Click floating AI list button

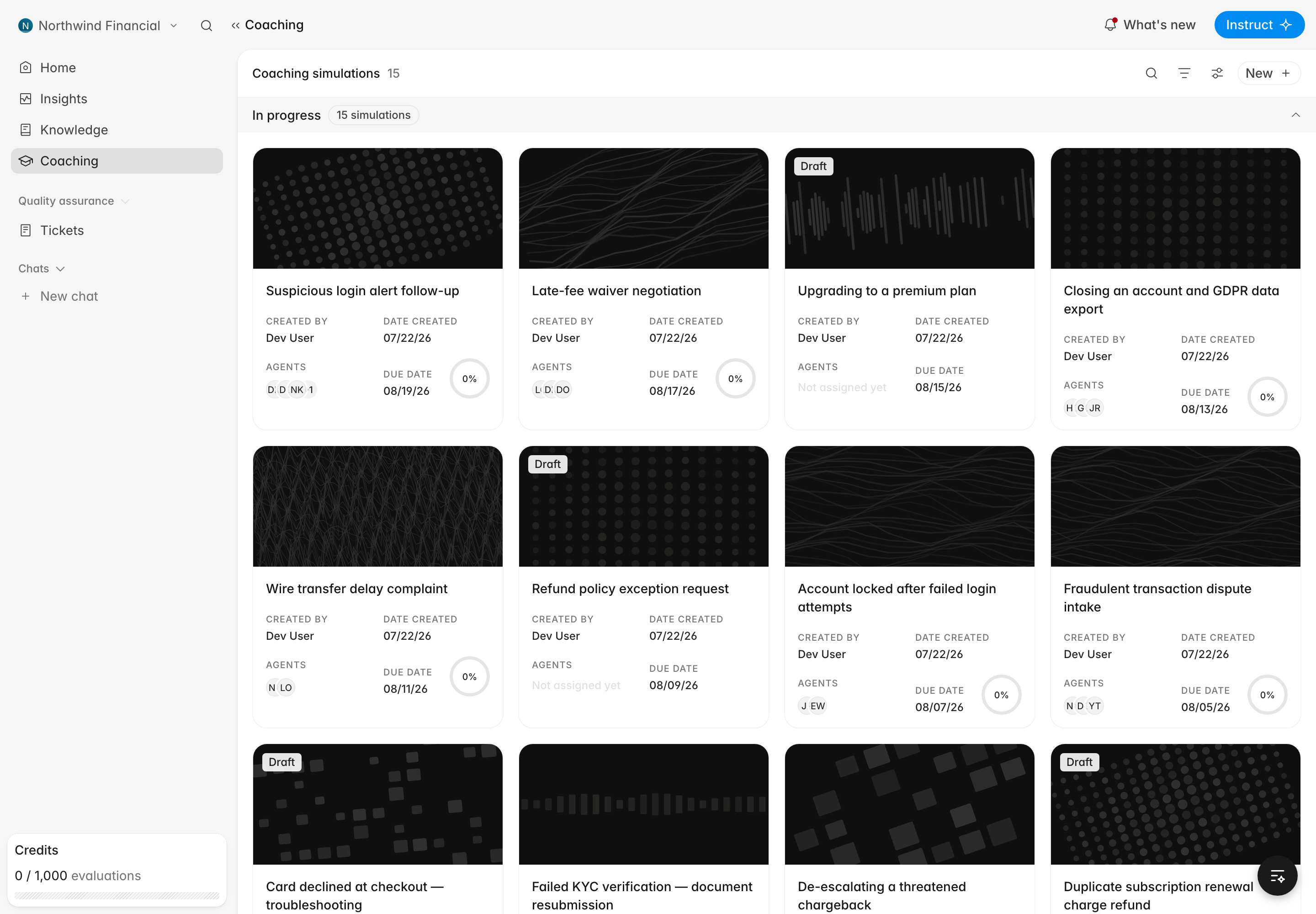(x=1277, y=876)
